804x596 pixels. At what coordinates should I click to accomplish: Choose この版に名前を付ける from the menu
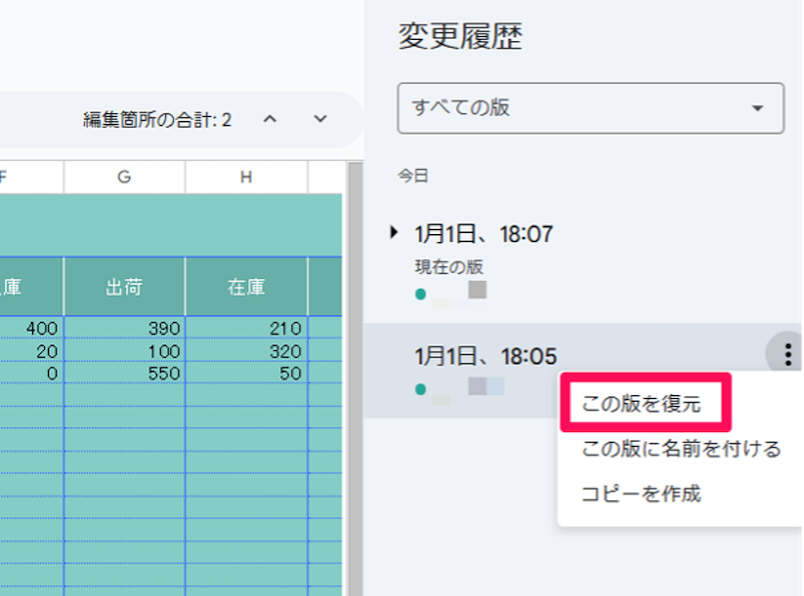pyautogui.click(x=682, y=451)
